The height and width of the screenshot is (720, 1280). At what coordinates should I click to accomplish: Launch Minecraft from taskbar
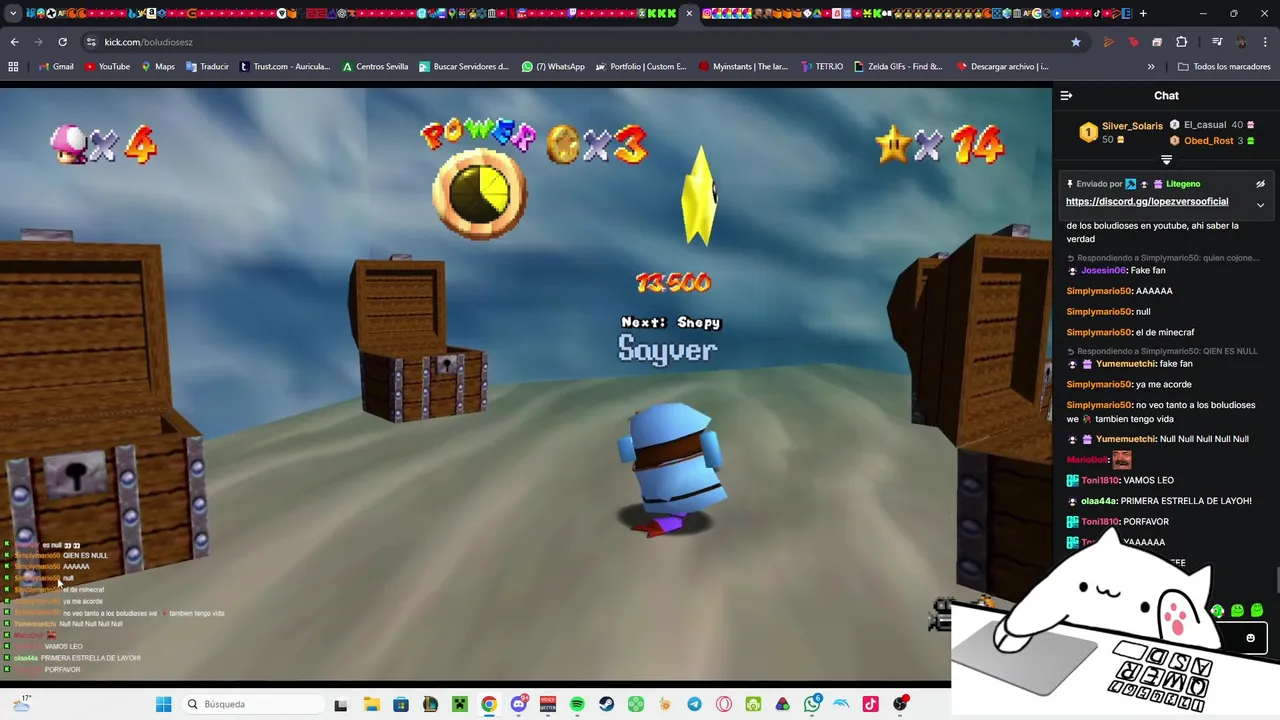point(460,704)
